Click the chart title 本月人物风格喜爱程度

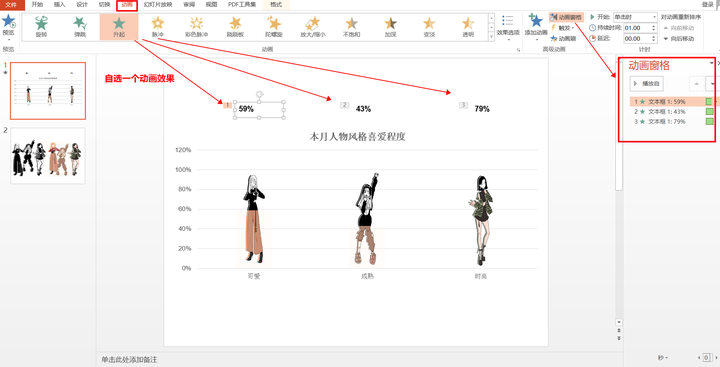pyautogui.click(x=357, y=136)
